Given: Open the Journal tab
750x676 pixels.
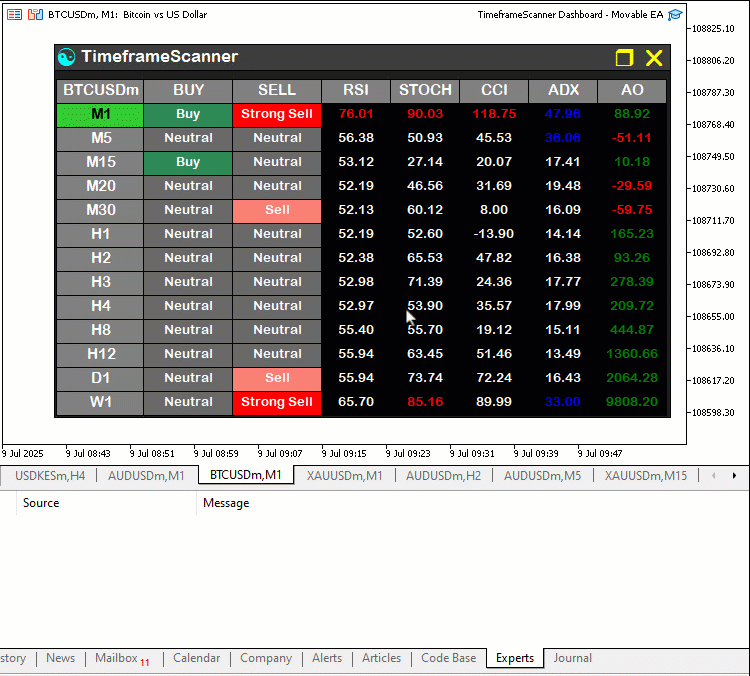Looking at the screenshot, I should point(573,658).
